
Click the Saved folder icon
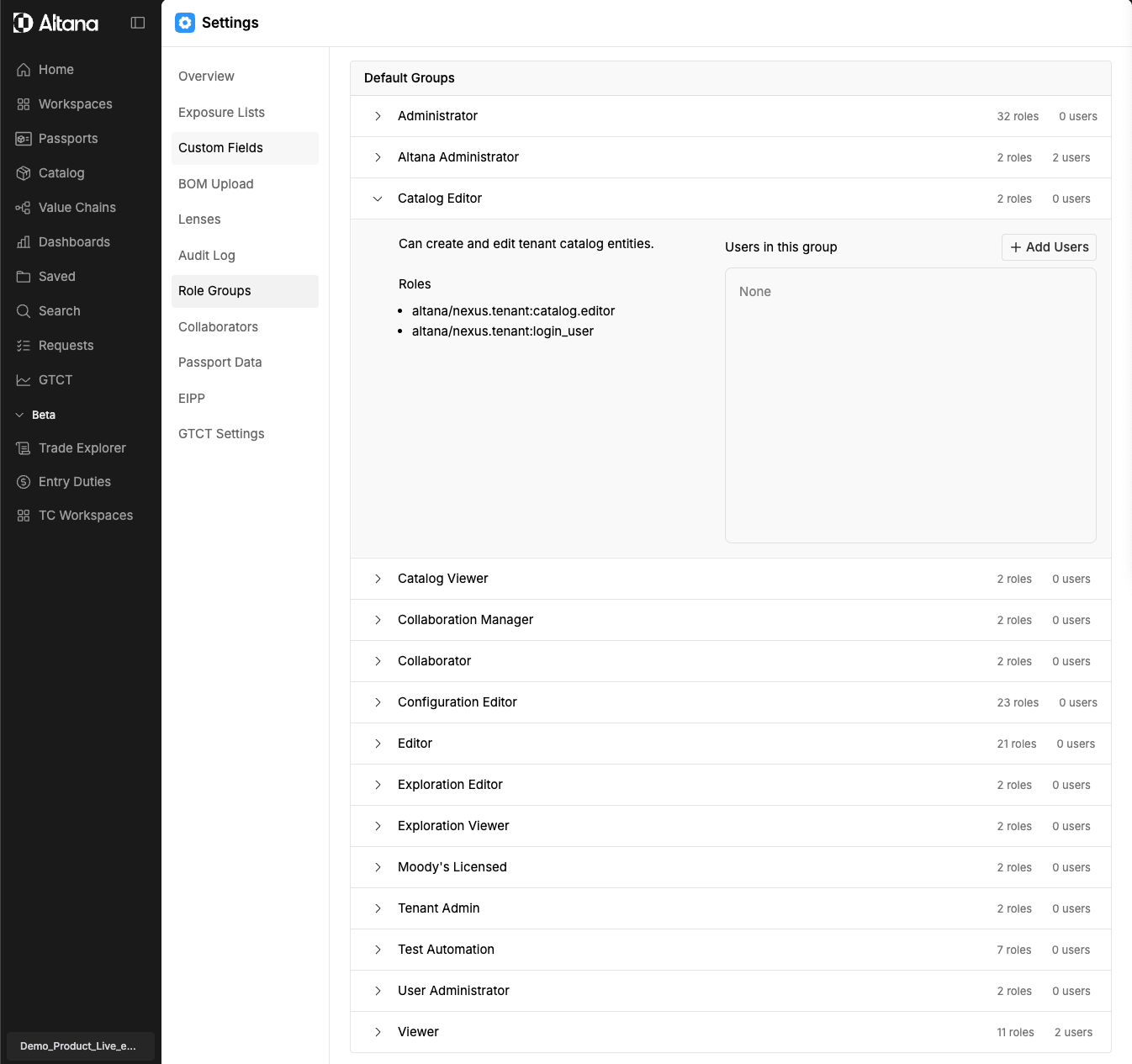coord(24,277)
